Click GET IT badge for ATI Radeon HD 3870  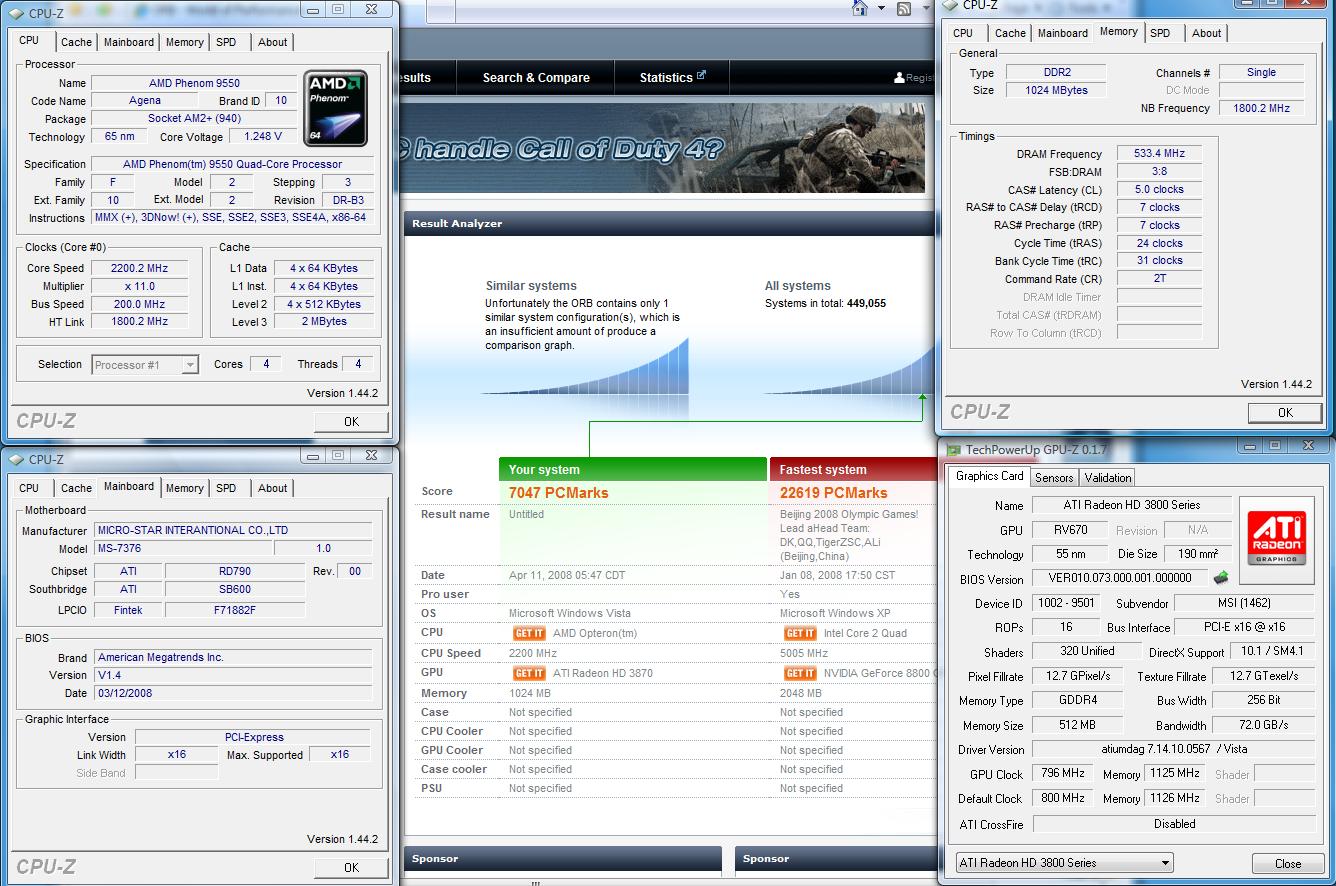529,673
